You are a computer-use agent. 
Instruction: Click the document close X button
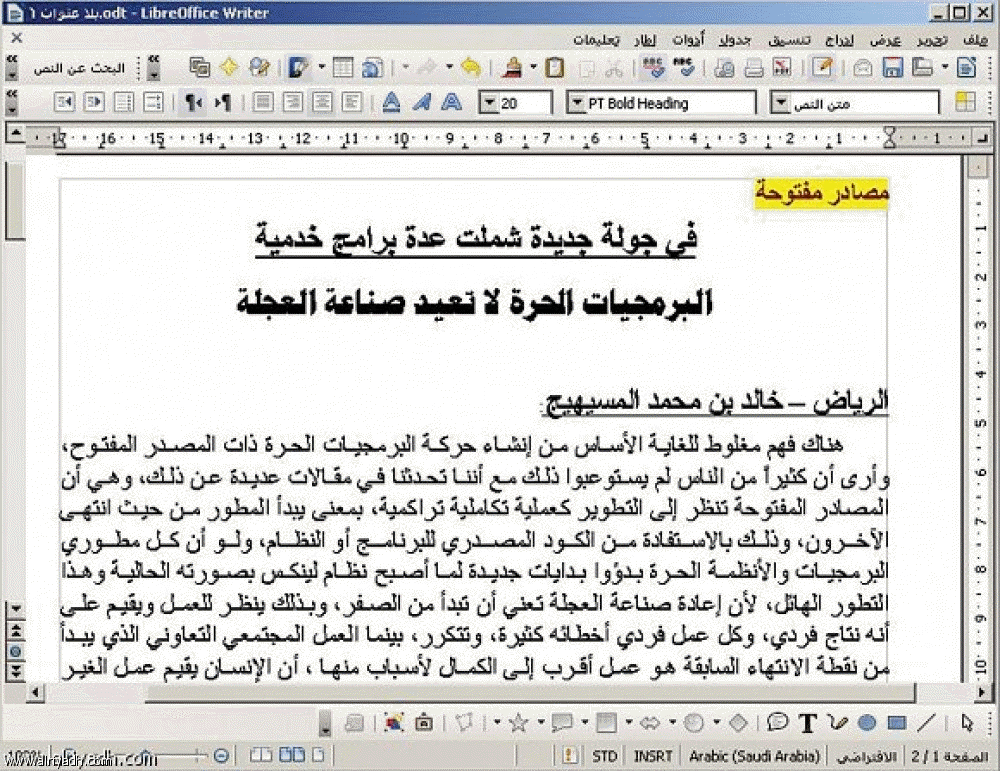pyautogui.click(x=17, y=38)
